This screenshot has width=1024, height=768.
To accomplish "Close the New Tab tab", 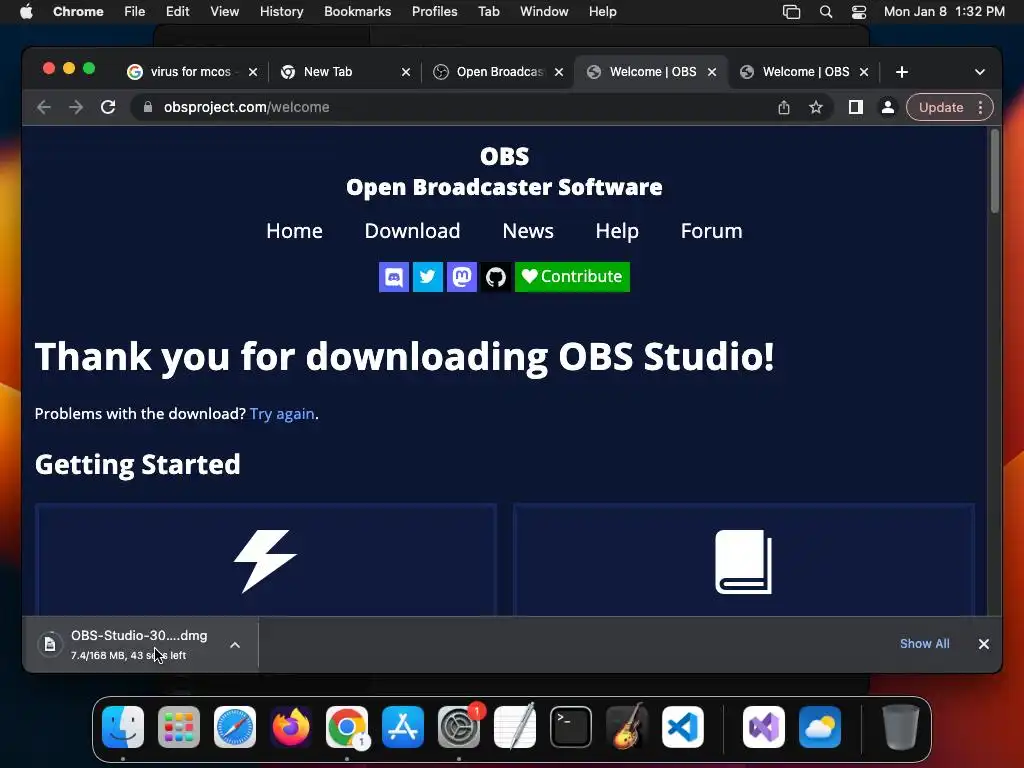I will click(406, 72).
